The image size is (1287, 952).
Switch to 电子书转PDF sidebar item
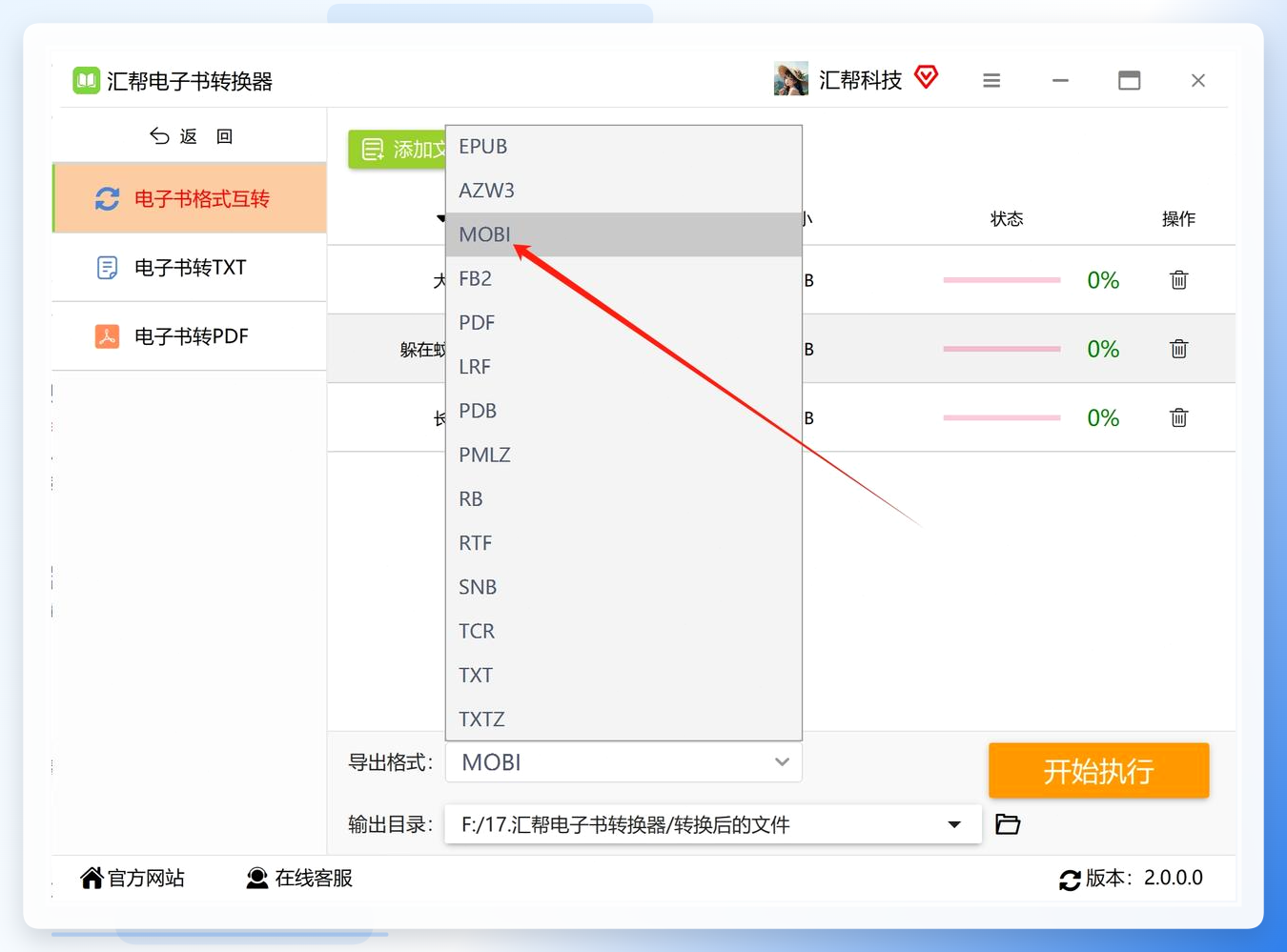(x=190, y=336)
